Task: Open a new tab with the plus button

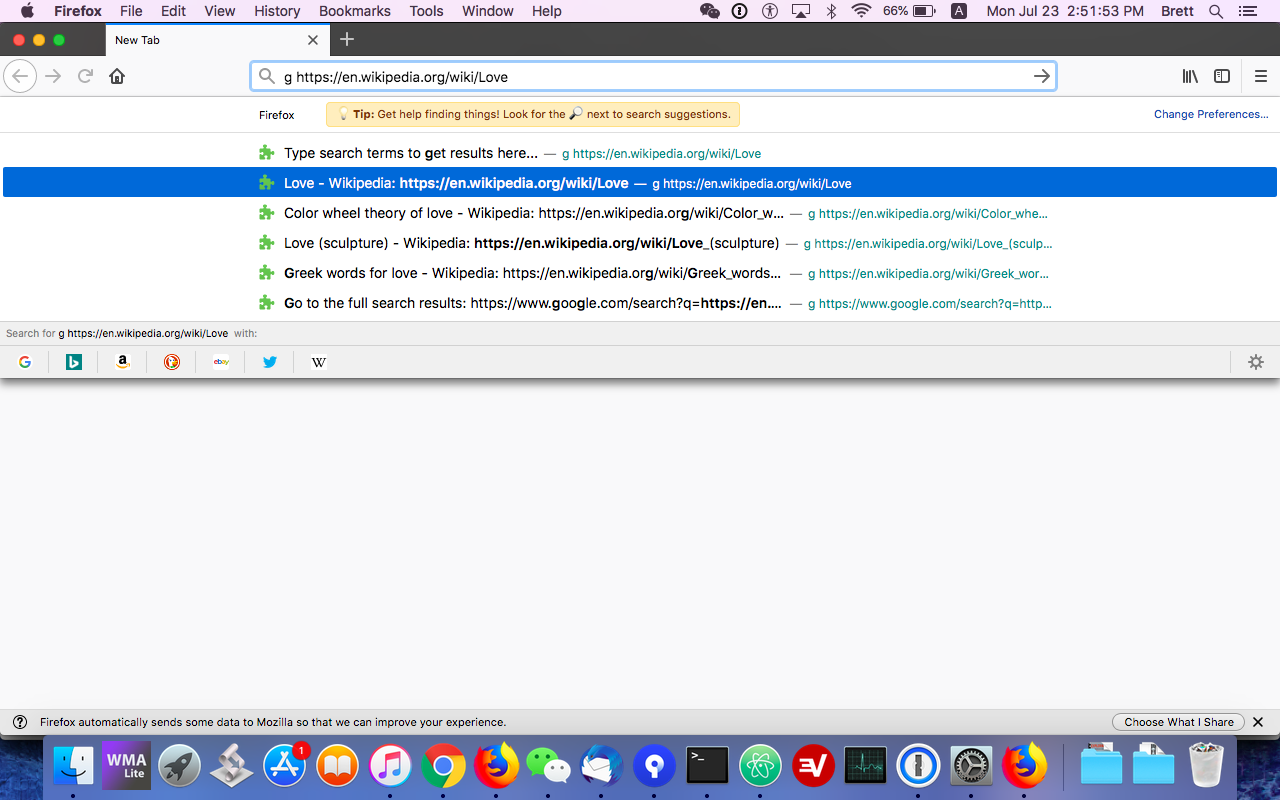Action: 347,40
